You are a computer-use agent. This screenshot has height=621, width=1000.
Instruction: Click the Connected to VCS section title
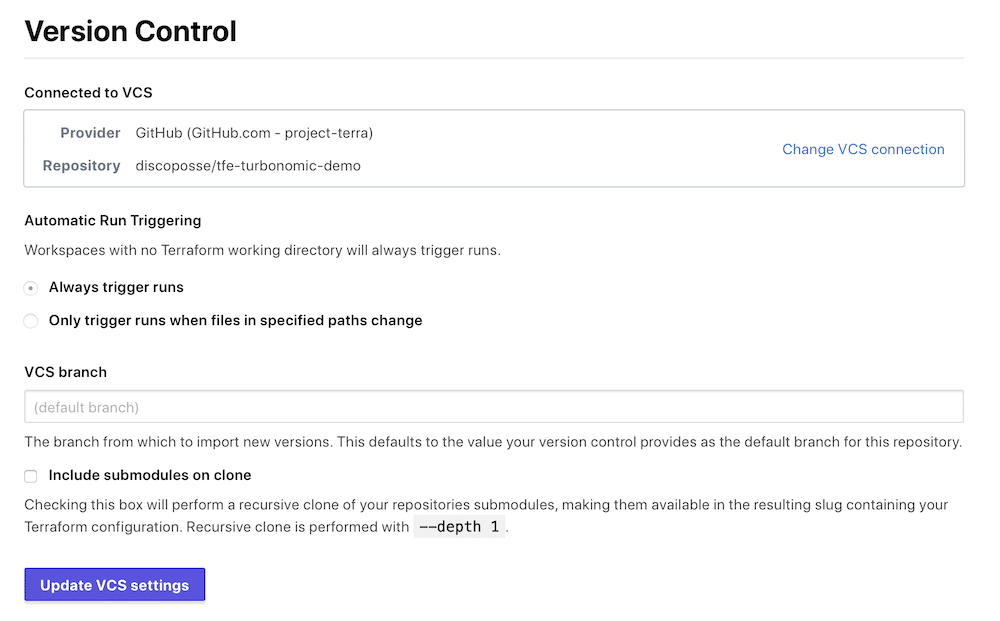88,93
